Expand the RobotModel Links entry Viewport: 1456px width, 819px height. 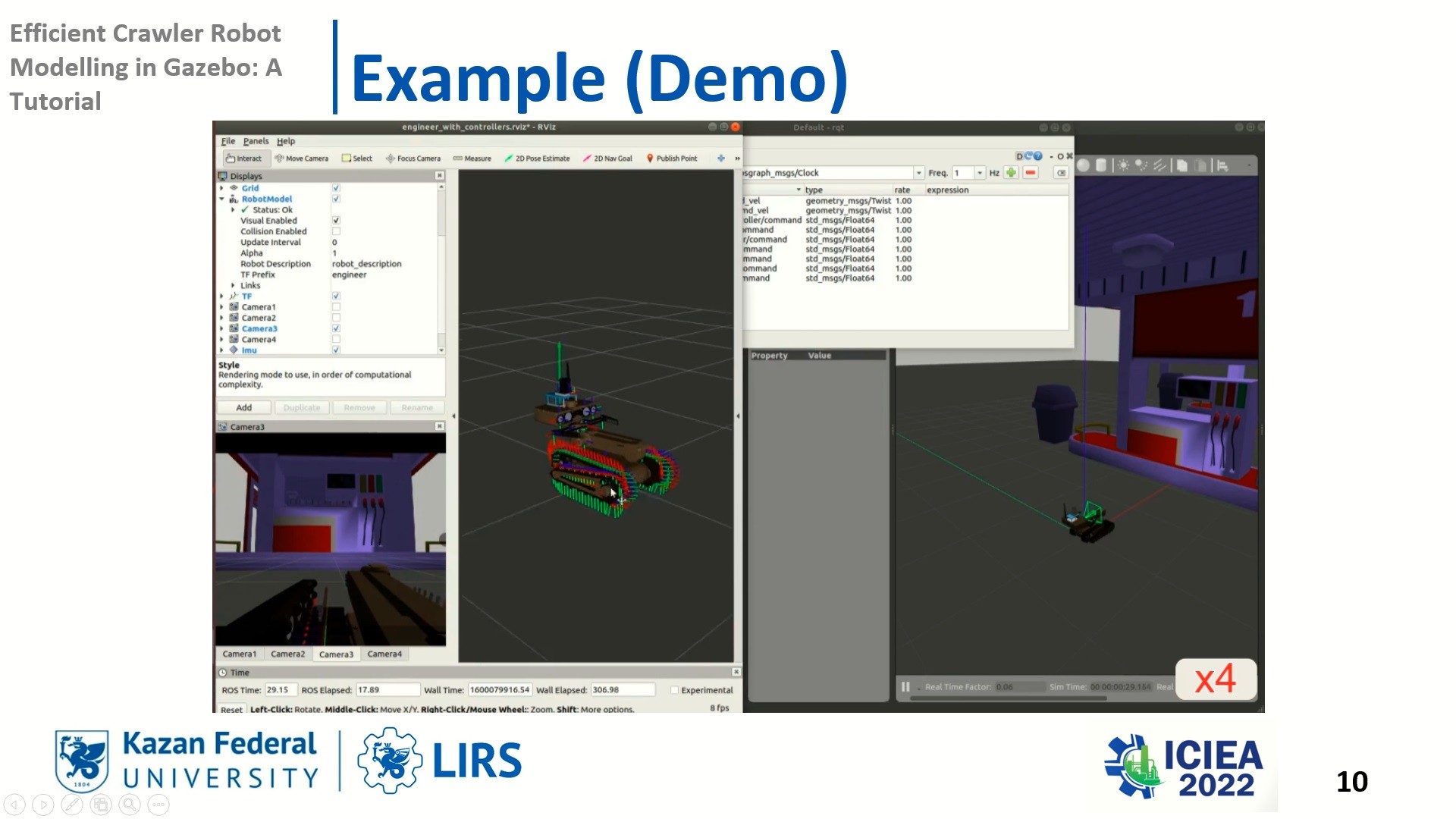tap(233, 285)
